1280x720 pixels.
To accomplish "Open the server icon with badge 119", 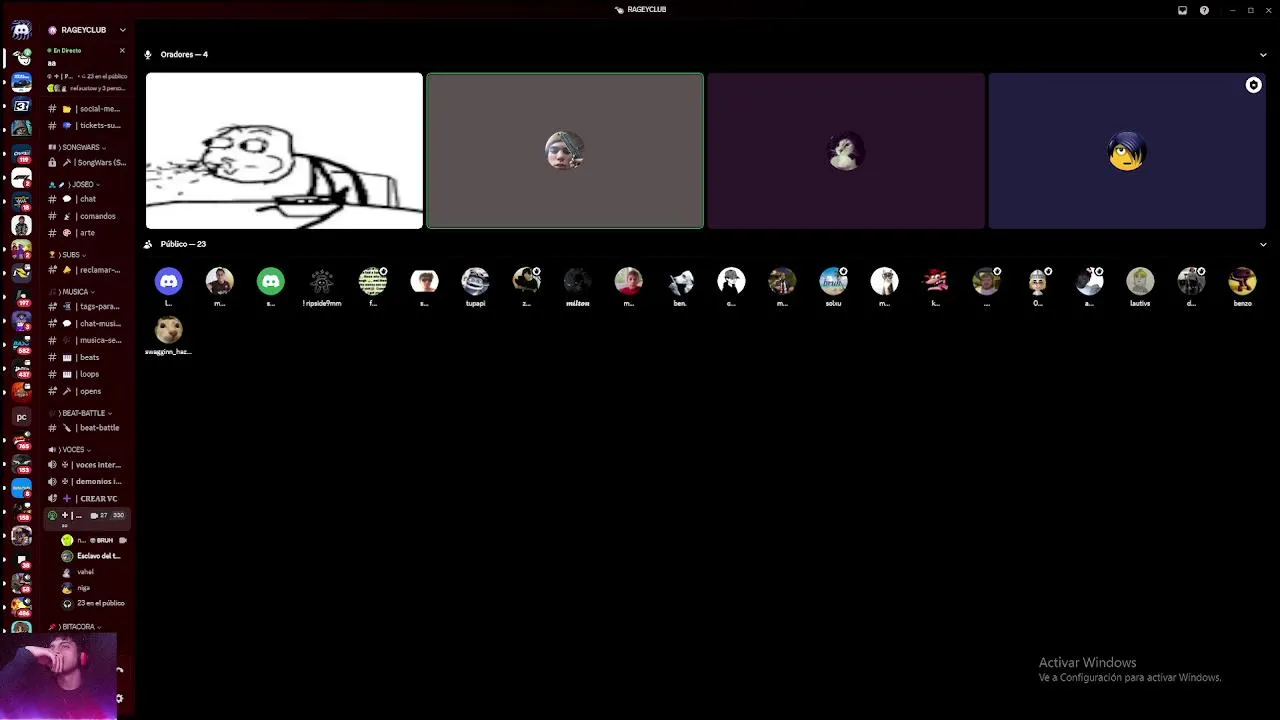I will click(x=21, y=154).
